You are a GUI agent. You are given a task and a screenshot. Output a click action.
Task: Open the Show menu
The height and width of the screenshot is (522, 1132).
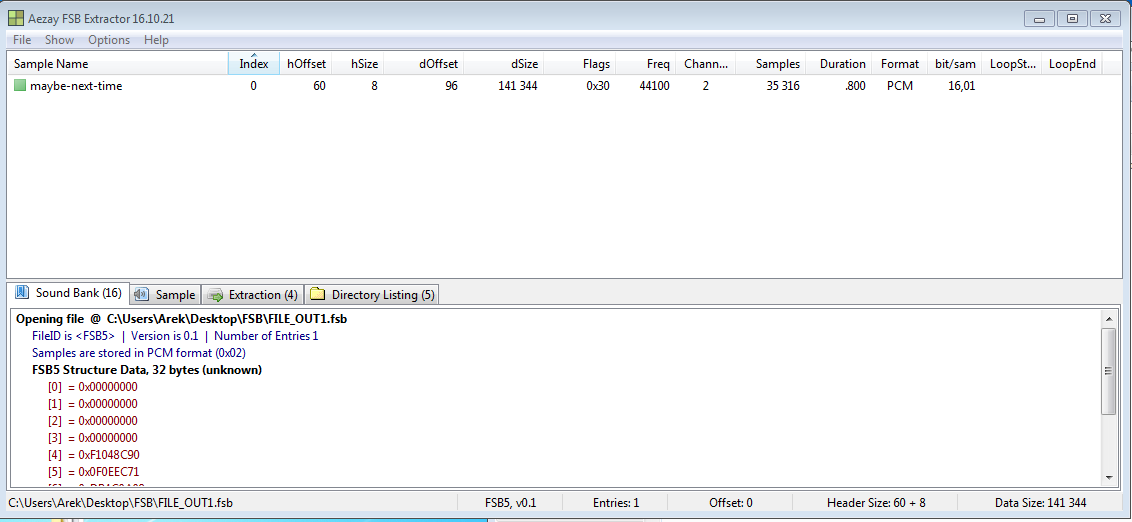(x=59, y=40)
